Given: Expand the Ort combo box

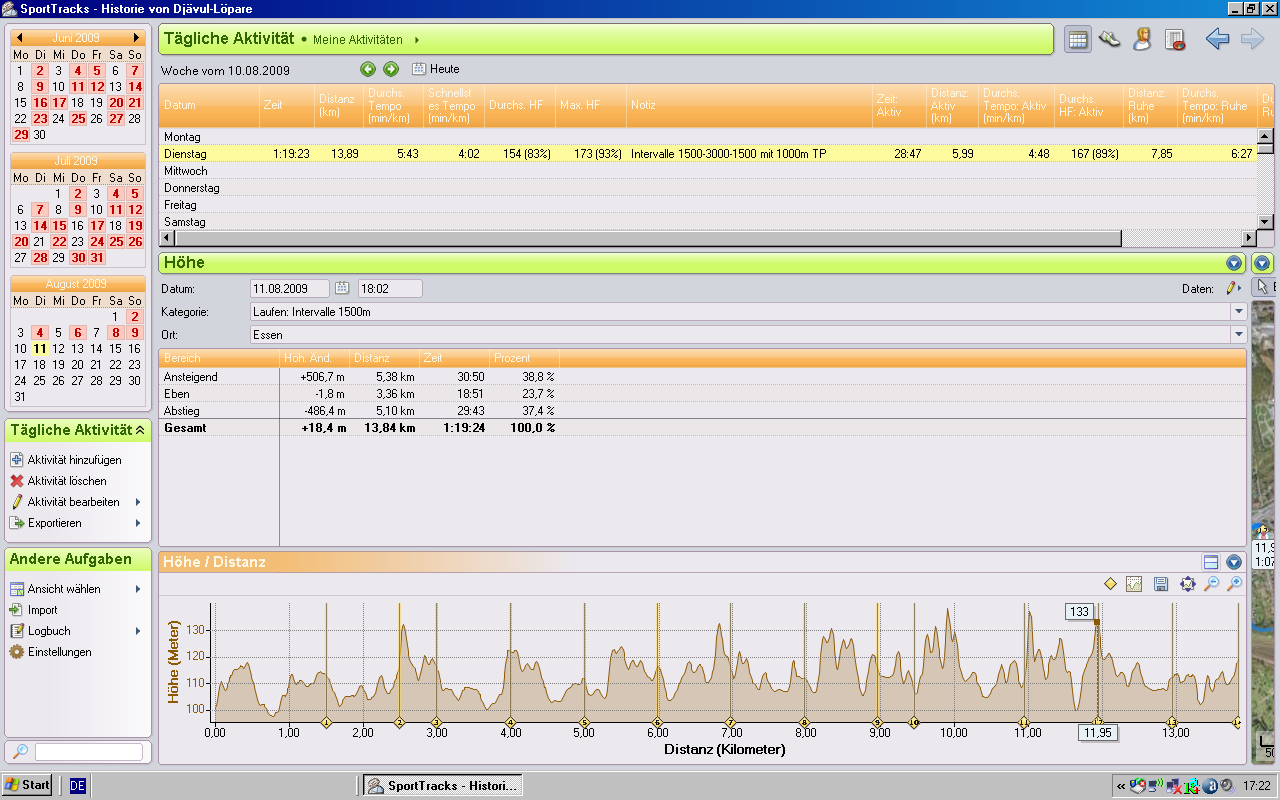Looking at the screenshot, I should pyautogui.click(x=1239, y=335).
